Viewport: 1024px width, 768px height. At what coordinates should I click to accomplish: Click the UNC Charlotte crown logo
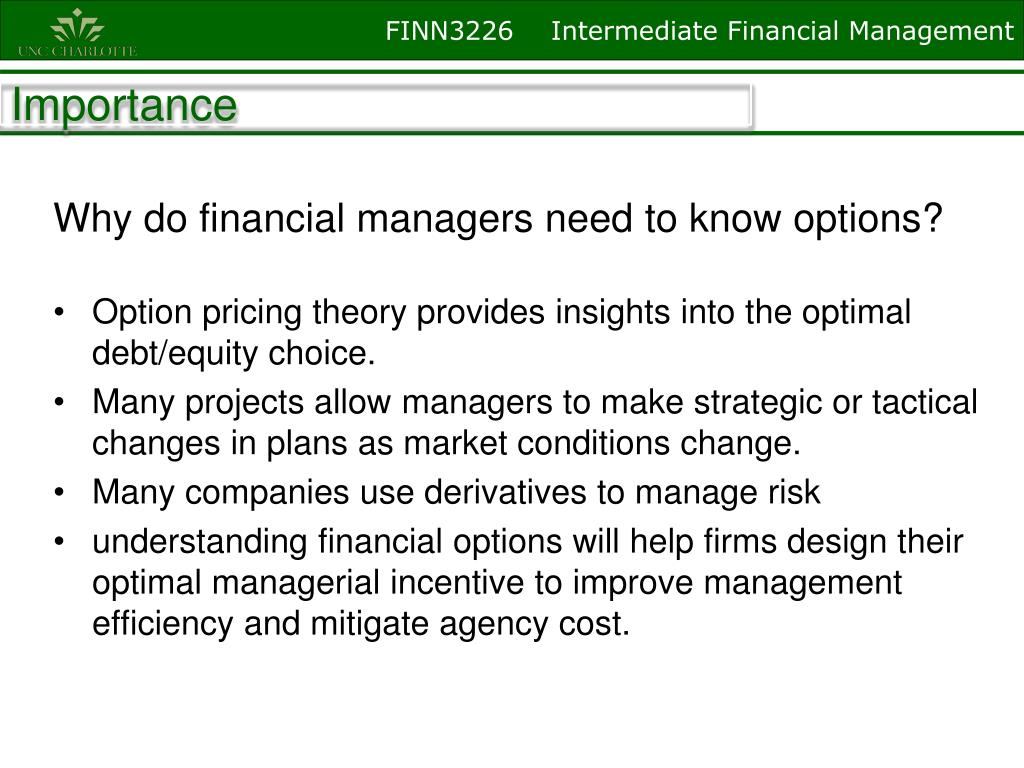tap(77, 25)
